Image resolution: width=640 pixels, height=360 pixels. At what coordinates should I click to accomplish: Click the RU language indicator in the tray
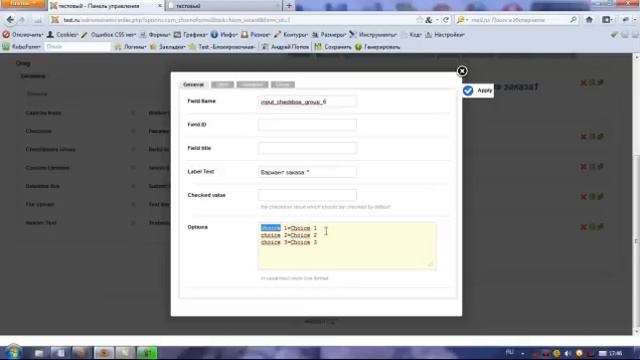point(510,352)
